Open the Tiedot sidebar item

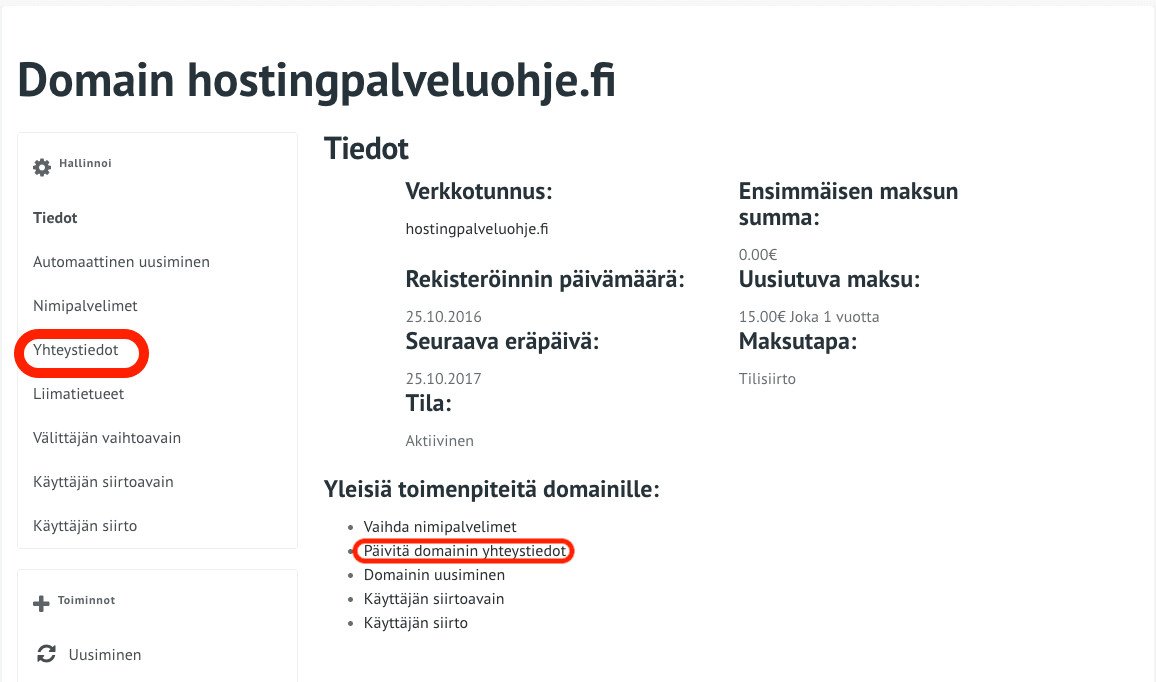point(55,218)
